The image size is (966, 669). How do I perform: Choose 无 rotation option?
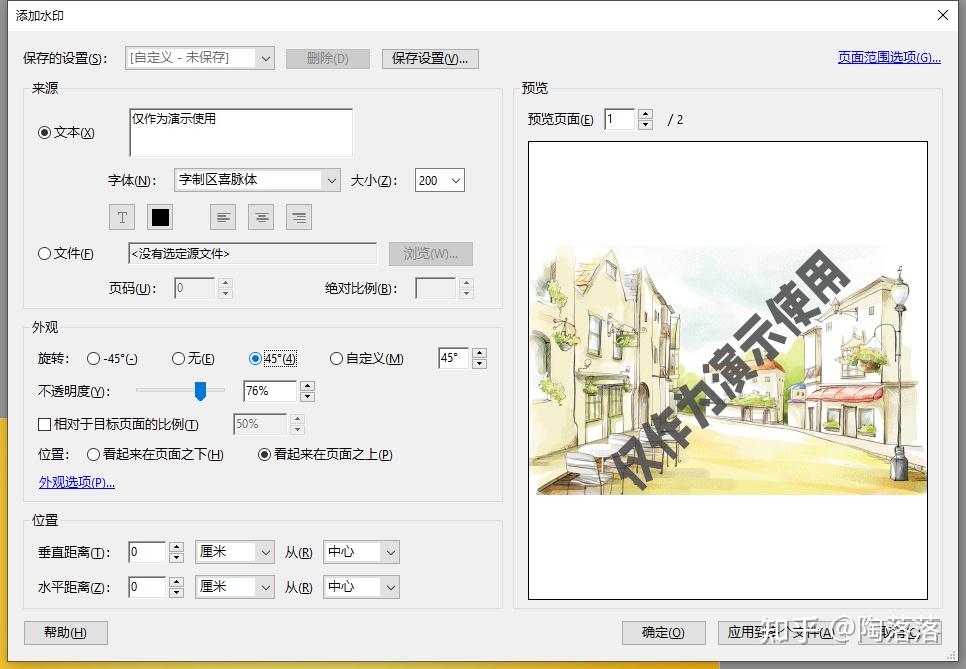tap(178, 358)
